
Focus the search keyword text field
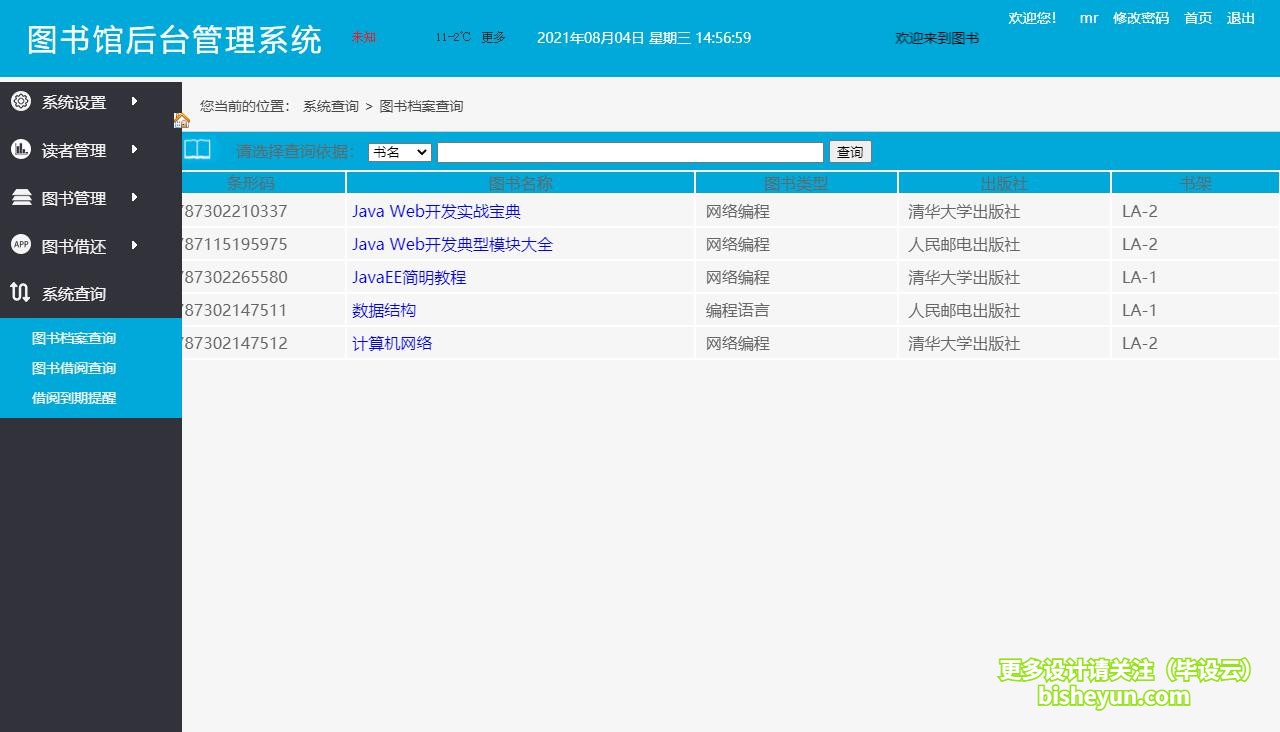point(630,152)
